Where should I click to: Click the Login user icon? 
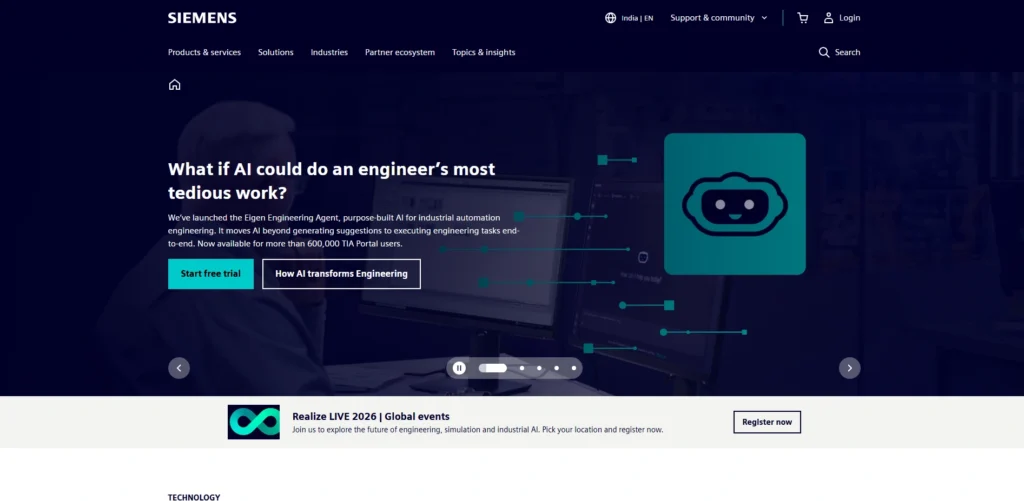tap(828, 18)
